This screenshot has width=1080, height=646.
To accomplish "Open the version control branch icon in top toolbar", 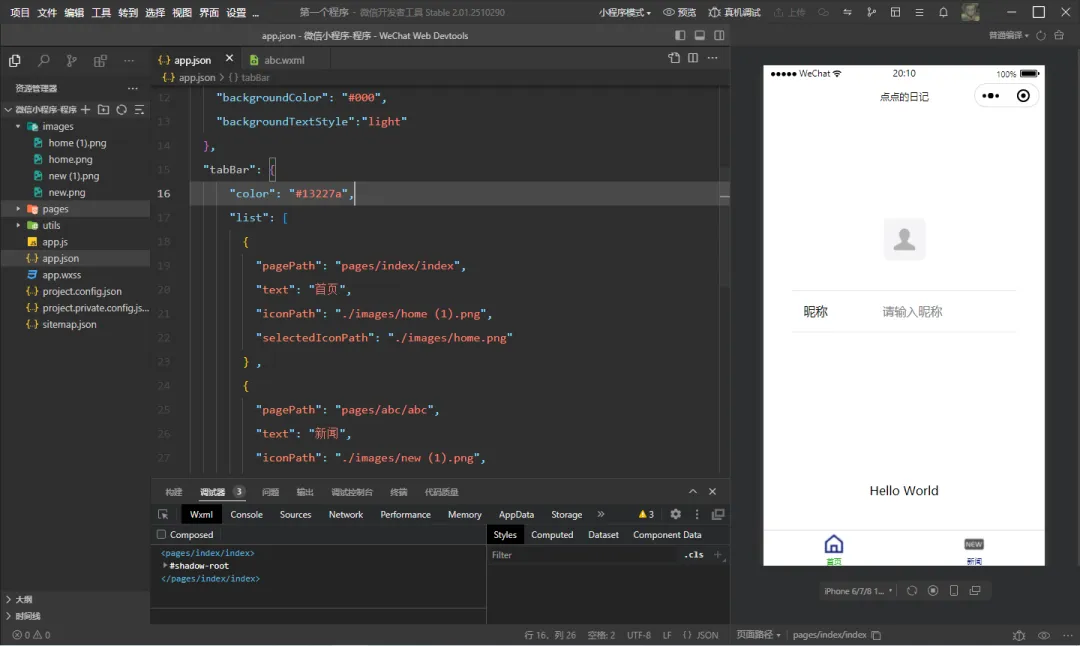I will click(x=871, y=12).
